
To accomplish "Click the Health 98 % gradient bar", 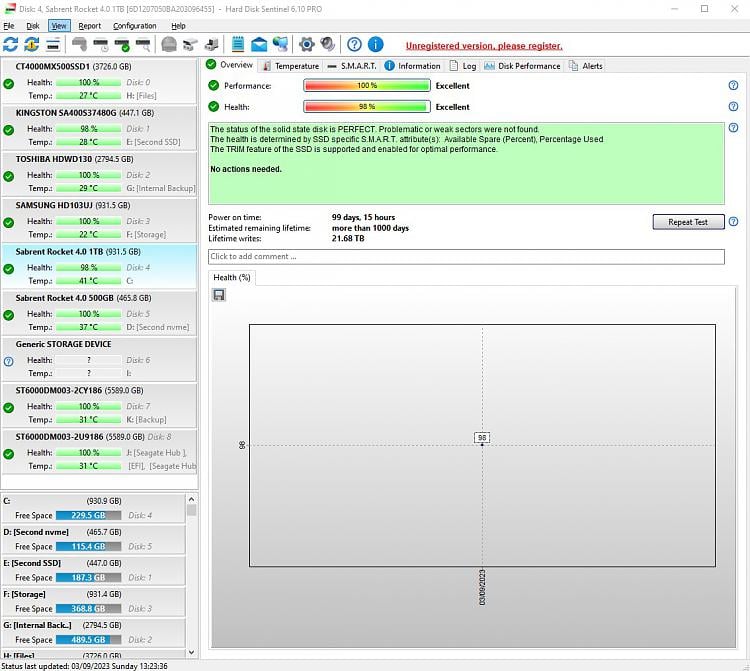I will pyautogui.click(x=367, y=106).
